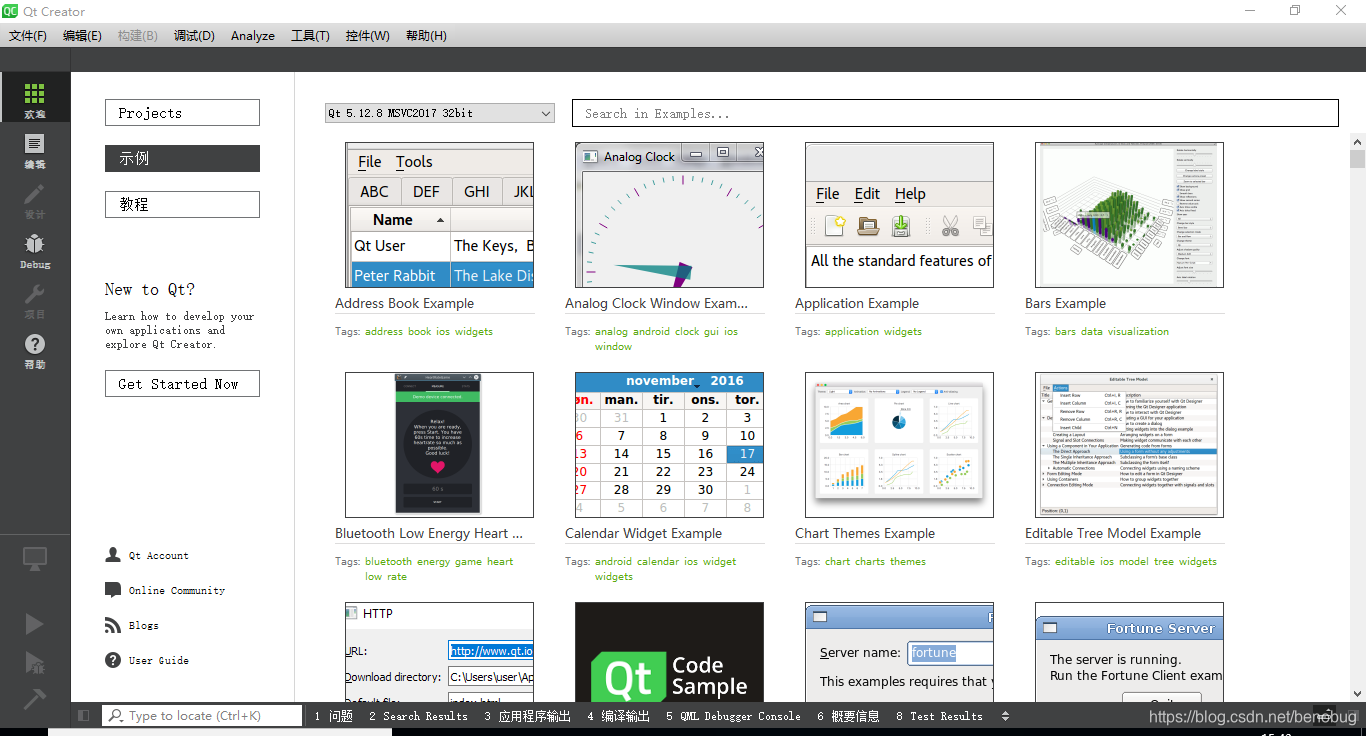Open the 编辑(E) menu
This screenshot has height=736, width=1366.
tap(82, 35)
